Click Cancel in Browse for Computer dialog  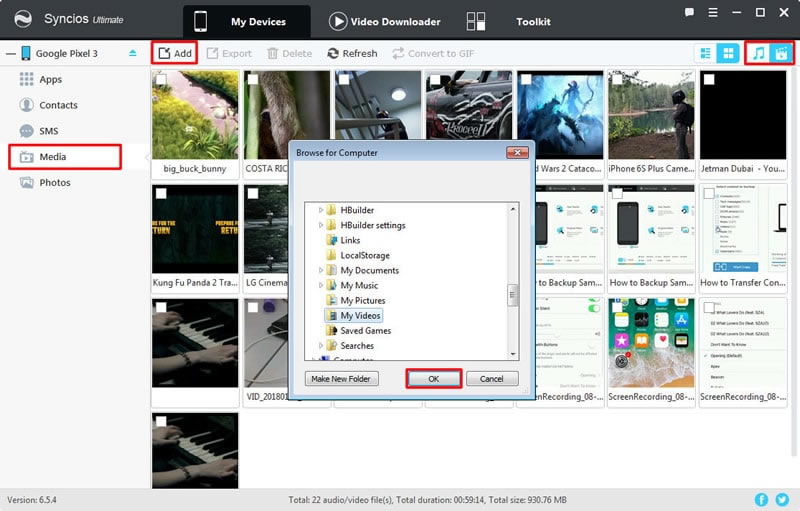click(492, 379)
